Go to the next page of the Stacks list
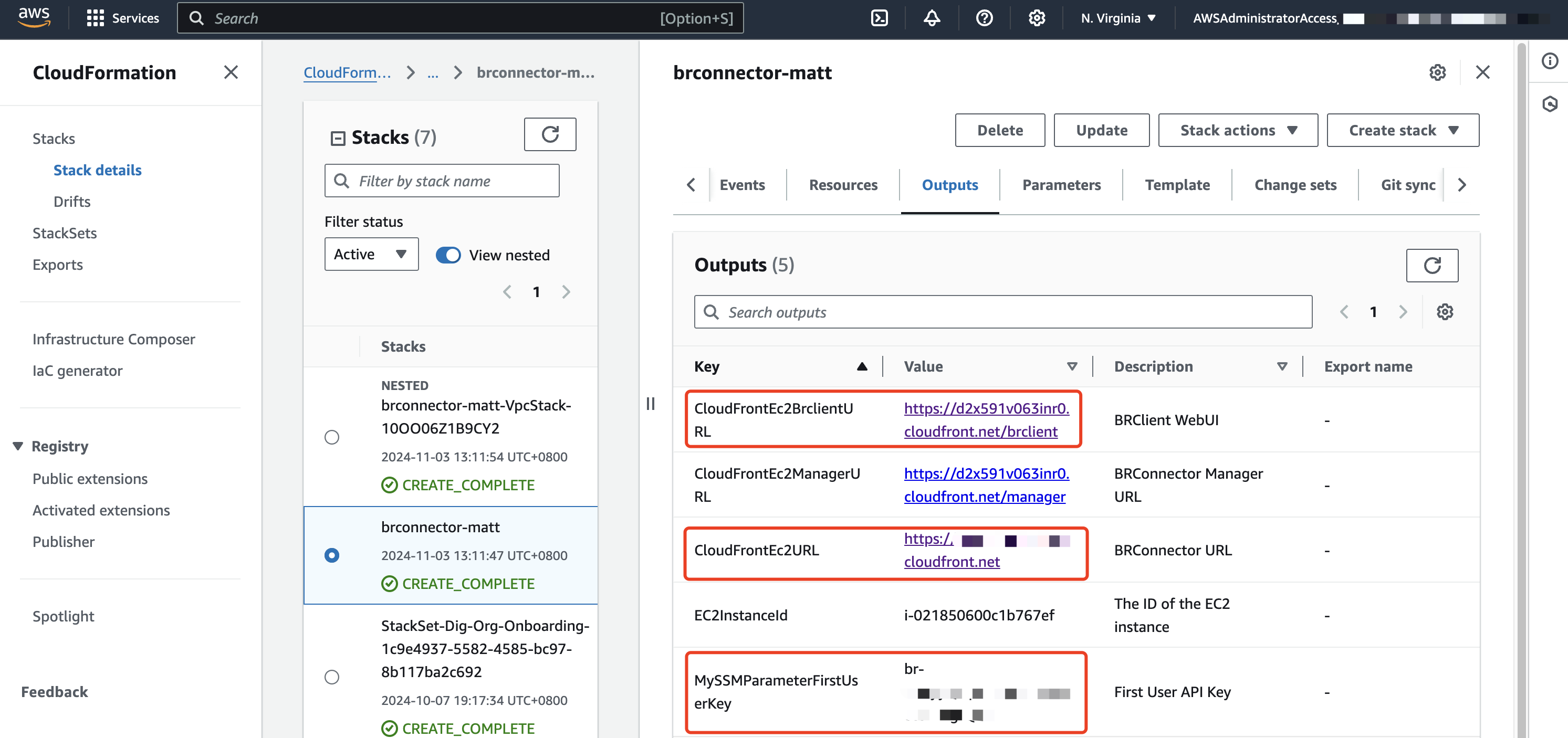Screen dimensions: 1568x738 566,292
